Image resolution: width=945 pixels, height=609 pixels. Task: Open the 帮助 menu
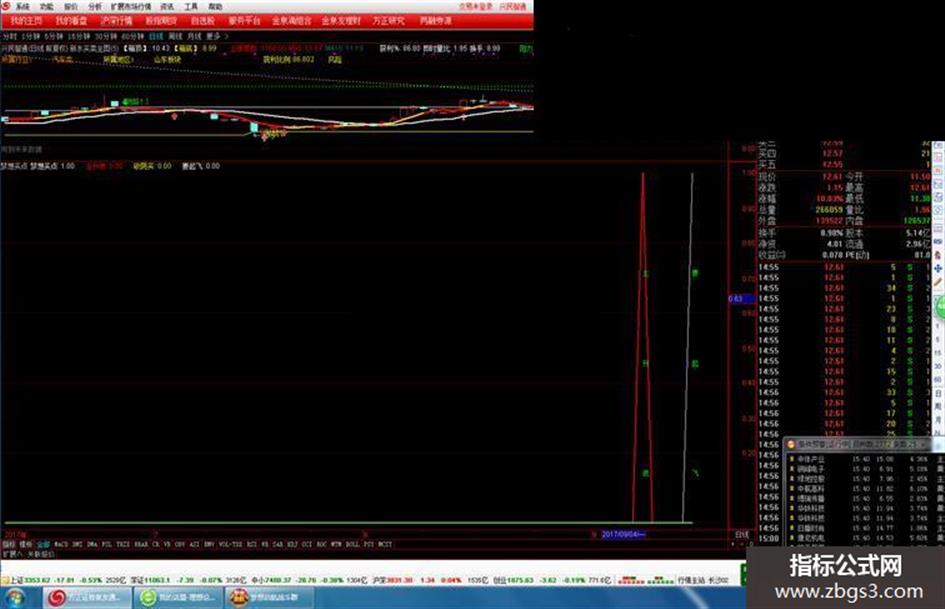(215, 7)
